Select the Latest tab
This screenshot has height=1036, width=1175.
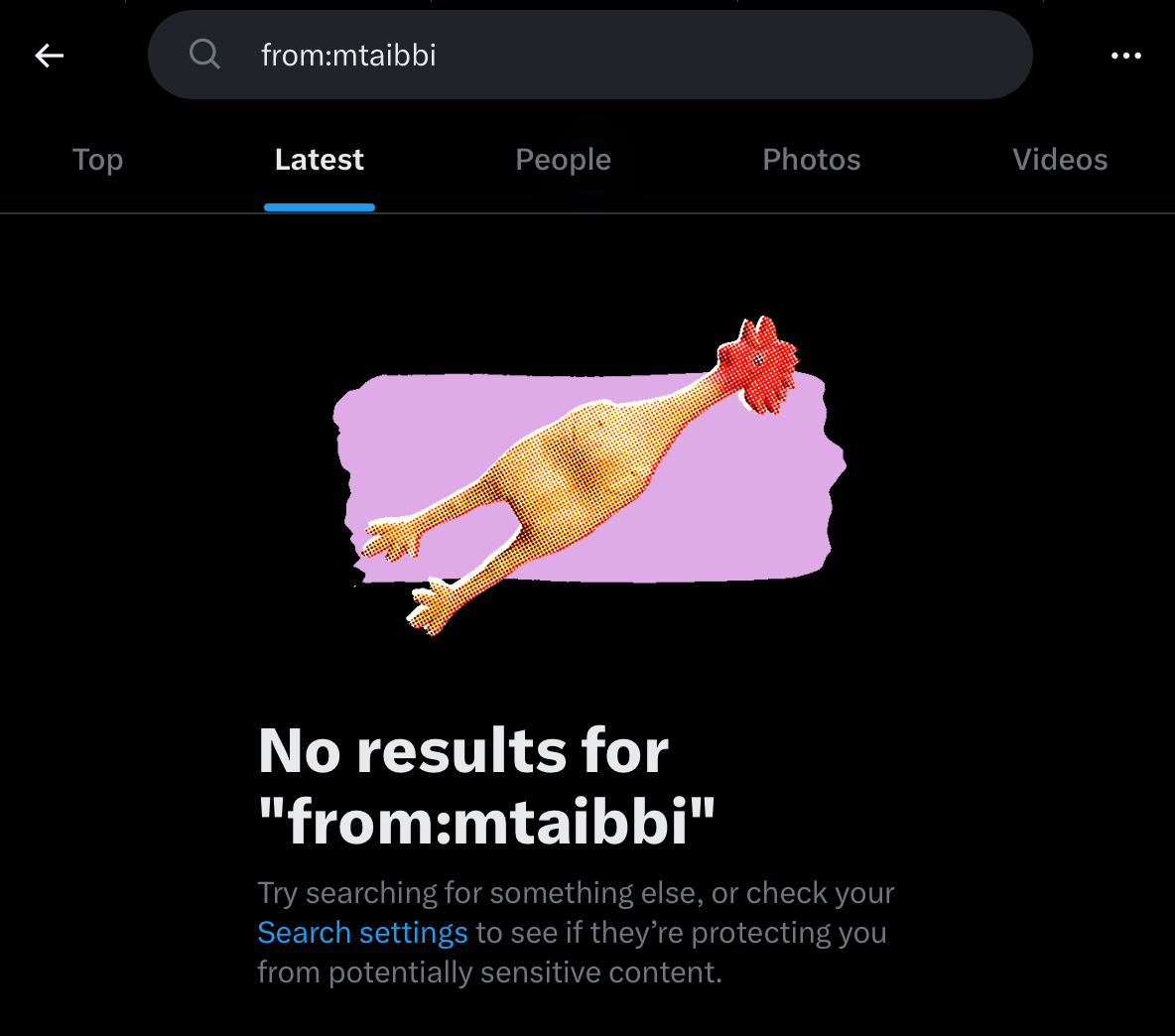[319, 160]
